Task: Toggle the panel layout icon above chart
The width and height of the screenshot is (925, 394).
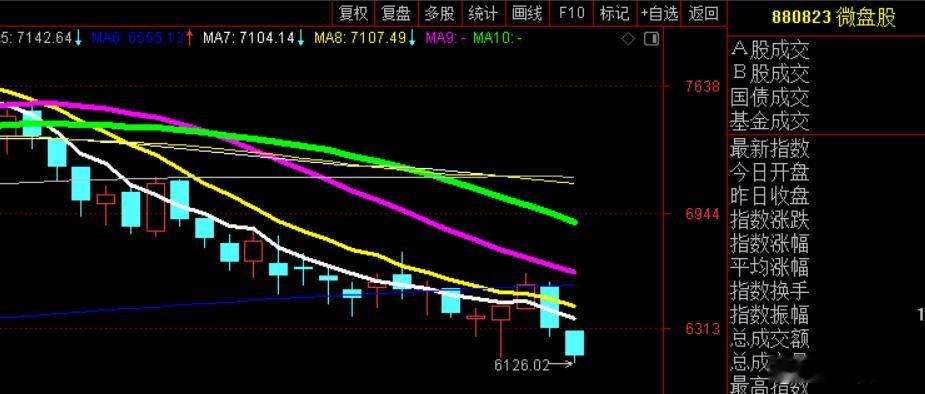Action: click(x=651, y=40)
